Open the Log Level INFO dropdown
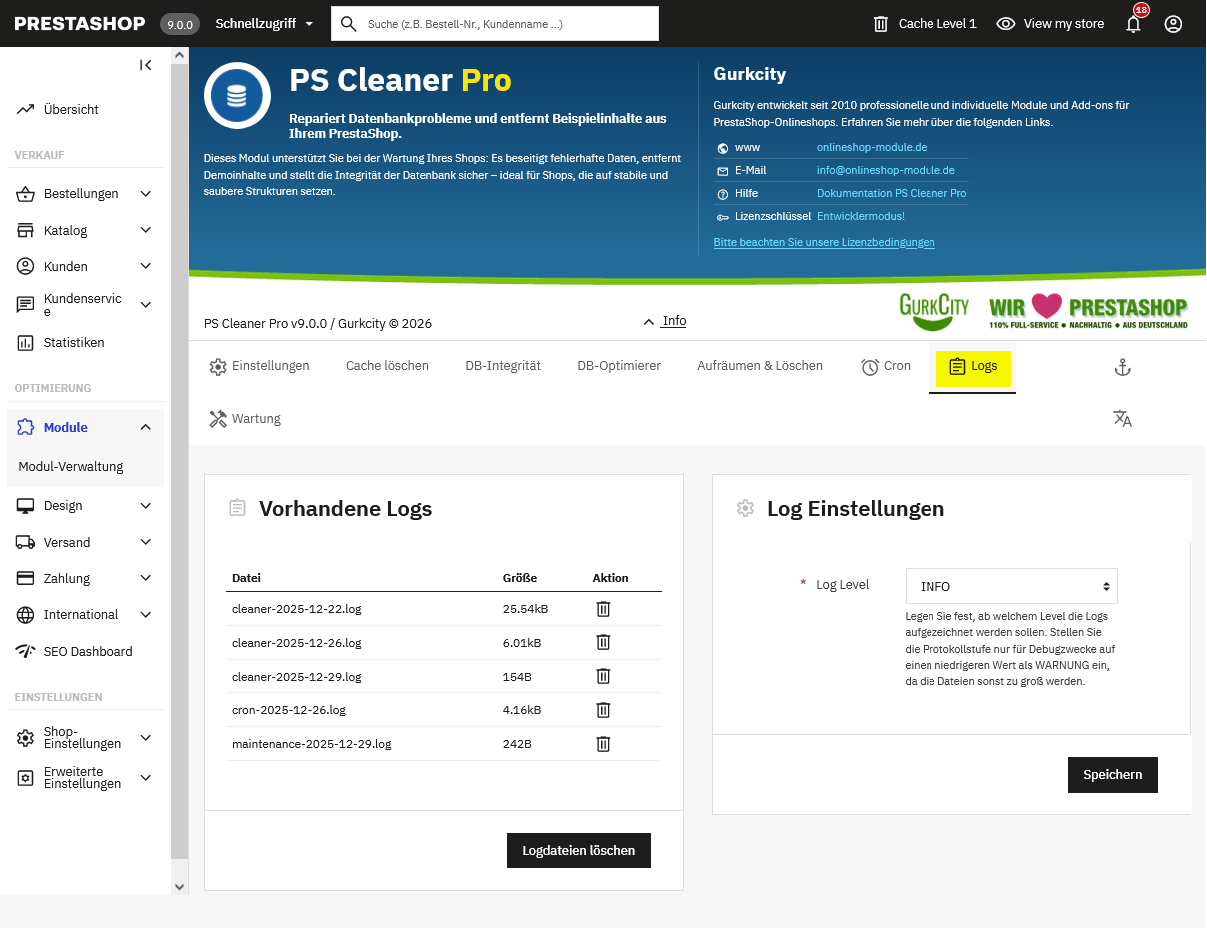The width and height of the screenshot is (1207, 928). pyautogui.click(x=1012, y=587)
